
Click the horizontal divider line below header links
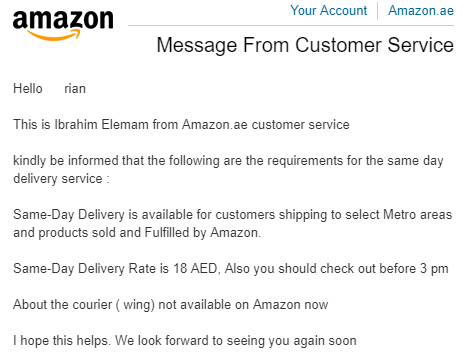click(291, 25)
